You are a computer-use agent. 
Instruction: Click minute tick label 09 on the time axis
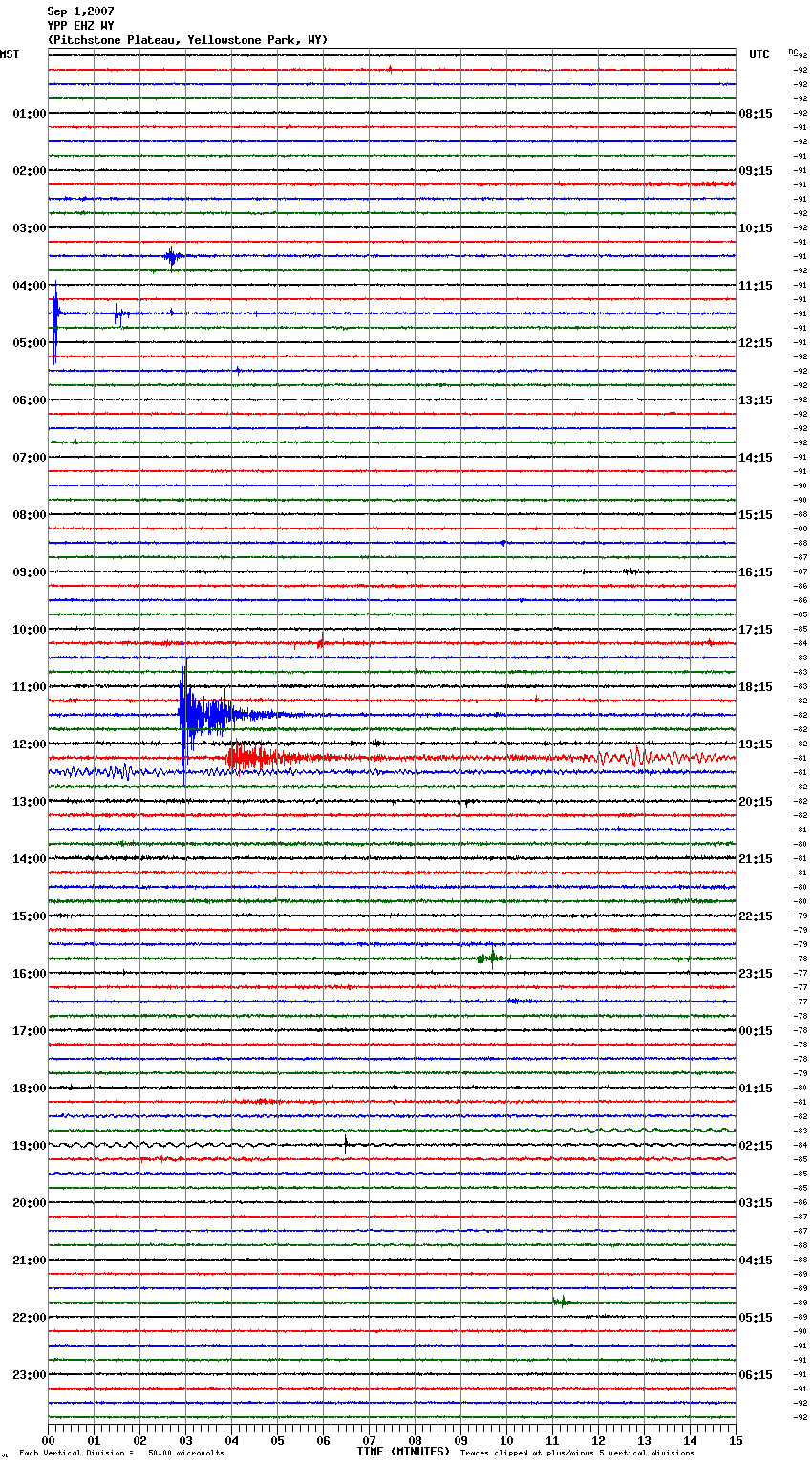pyautogui.click(x=460, y=1440)
